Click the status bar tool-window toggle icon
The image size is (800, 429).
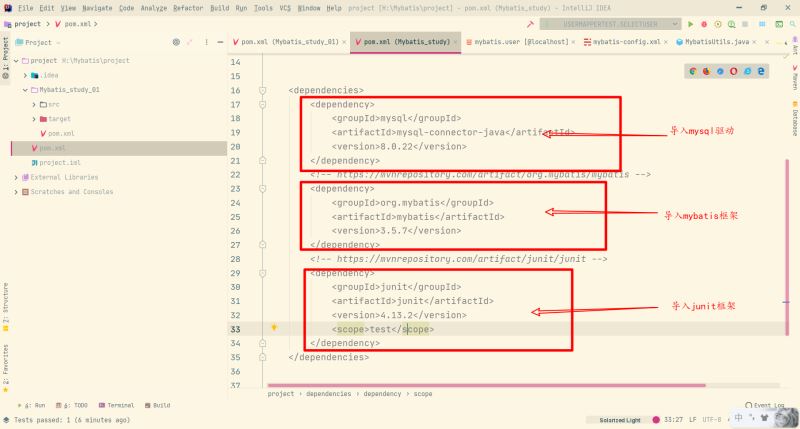pyautogui.click(x=6, y=420)
